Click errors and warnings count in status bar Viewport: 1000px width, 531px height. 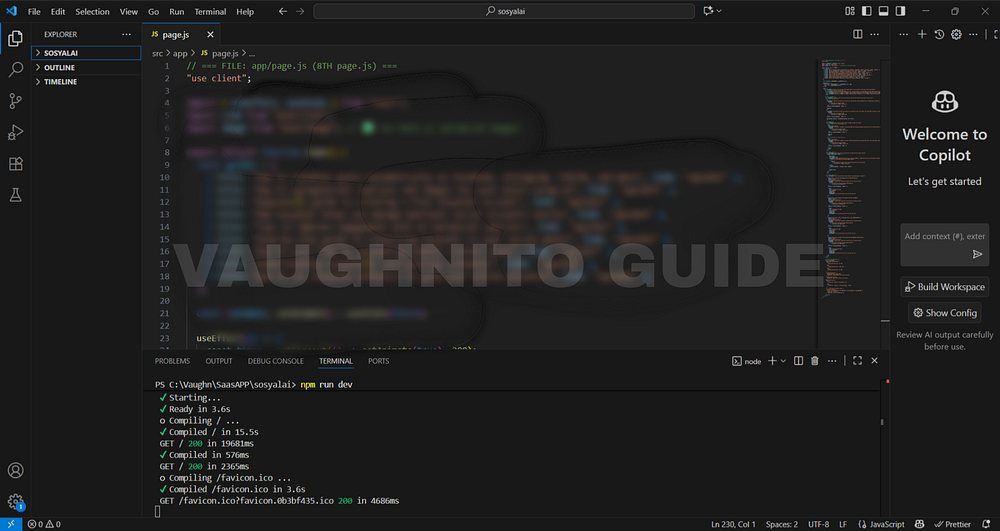point(44,524)
